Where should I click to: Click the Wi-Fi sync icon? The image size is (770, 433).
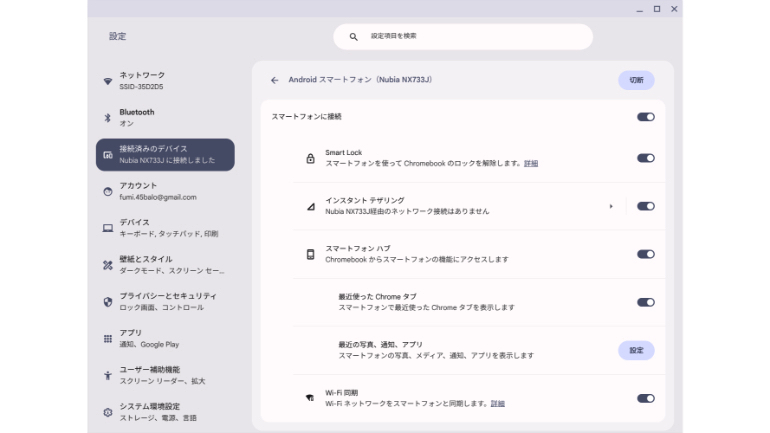click(x=310, y=398)
